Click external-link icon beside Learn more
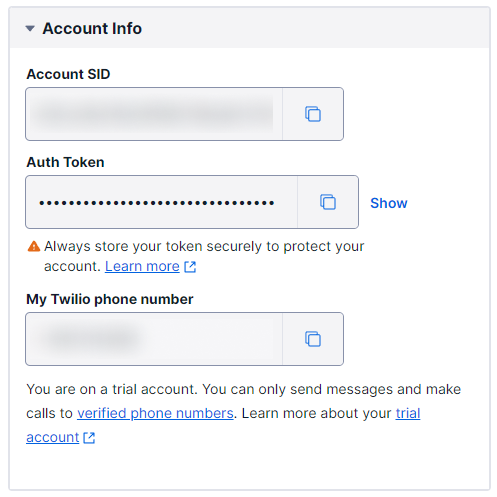 (190, 267)
